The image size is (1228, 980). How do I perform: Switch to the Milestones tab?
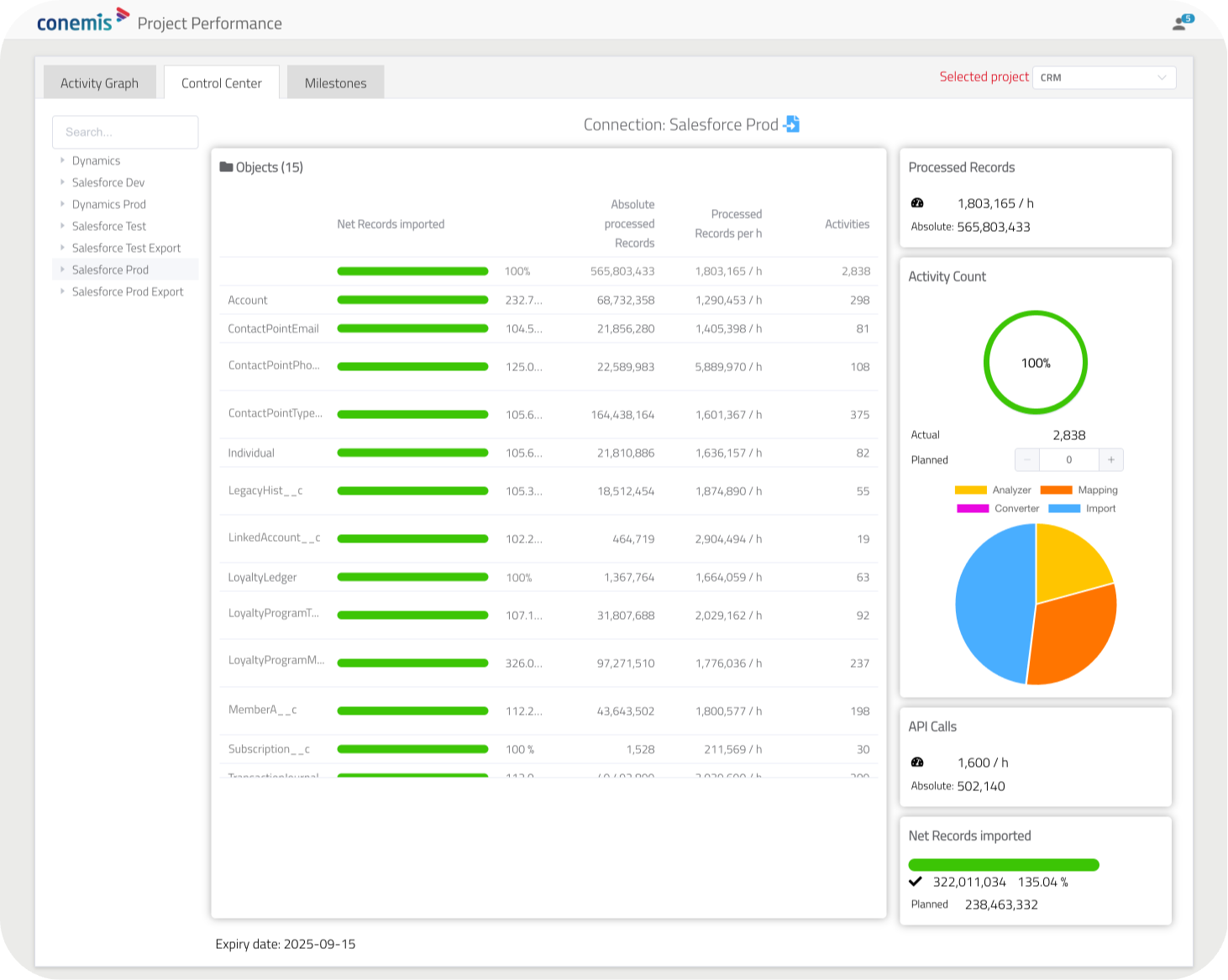pyautogui.click(x=335, y=82)
